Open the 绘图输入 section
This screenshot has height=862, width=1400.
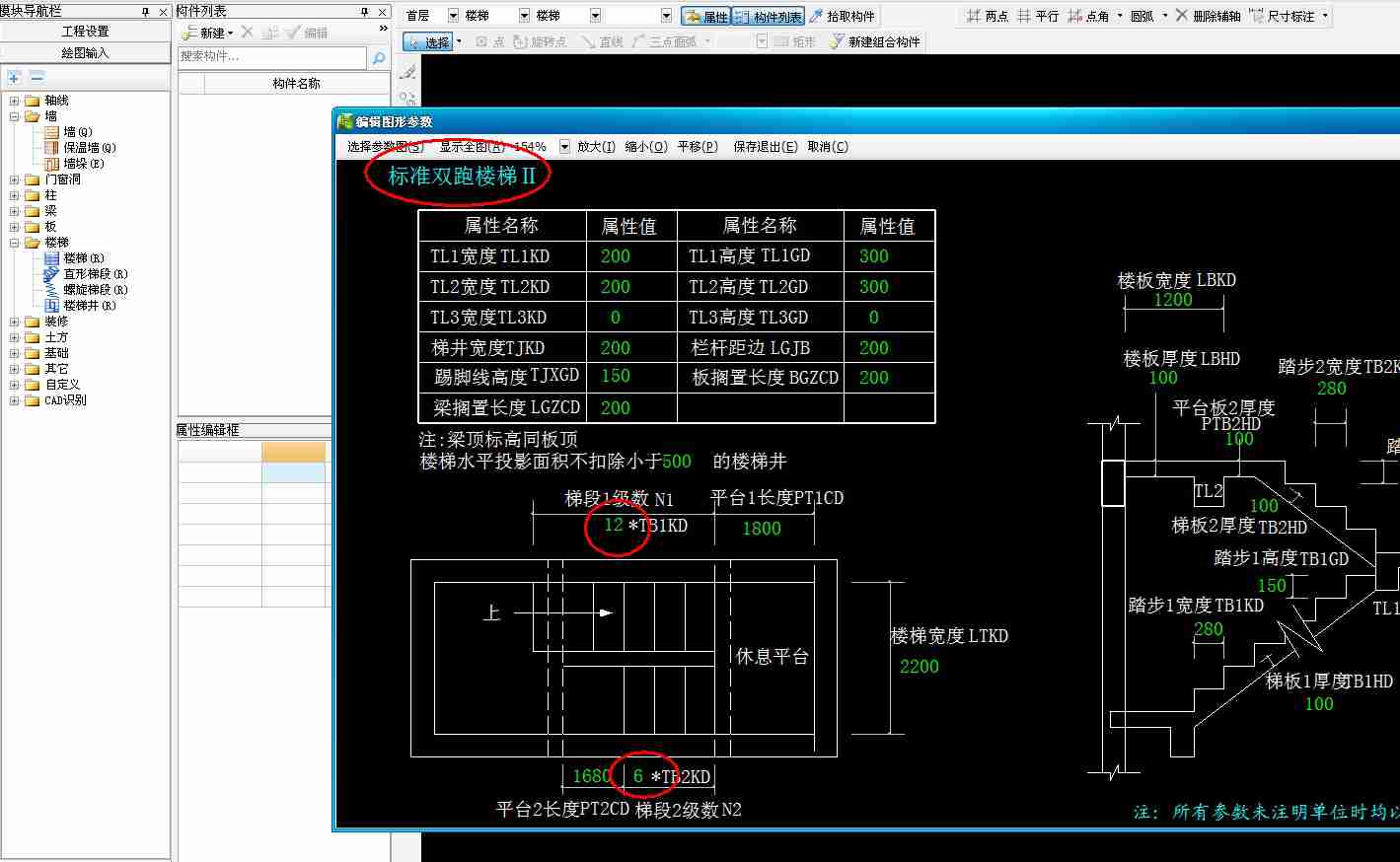click(x=86, y=53)
